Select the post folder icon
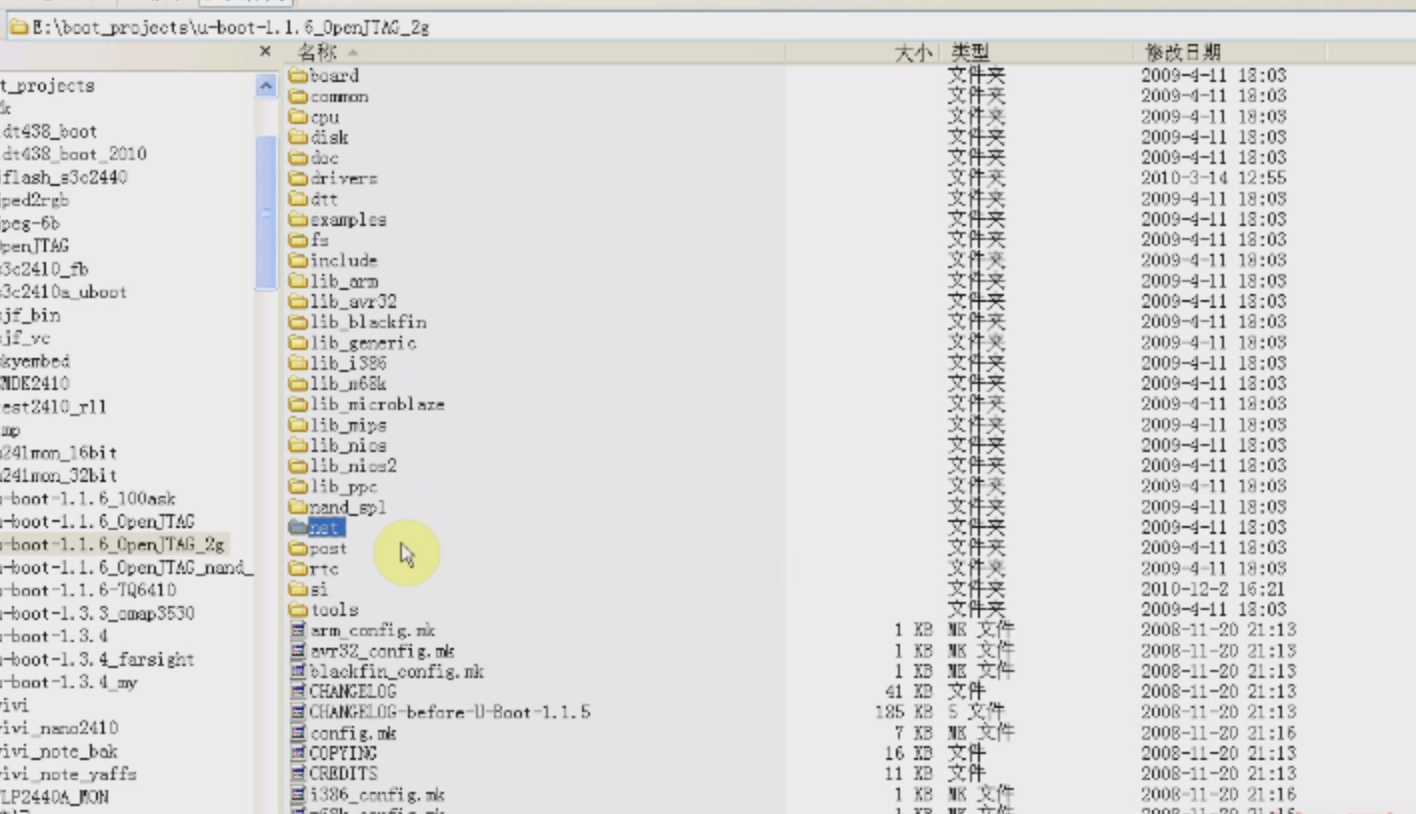Screen dimensions: 1416x814 coord(298,548)
